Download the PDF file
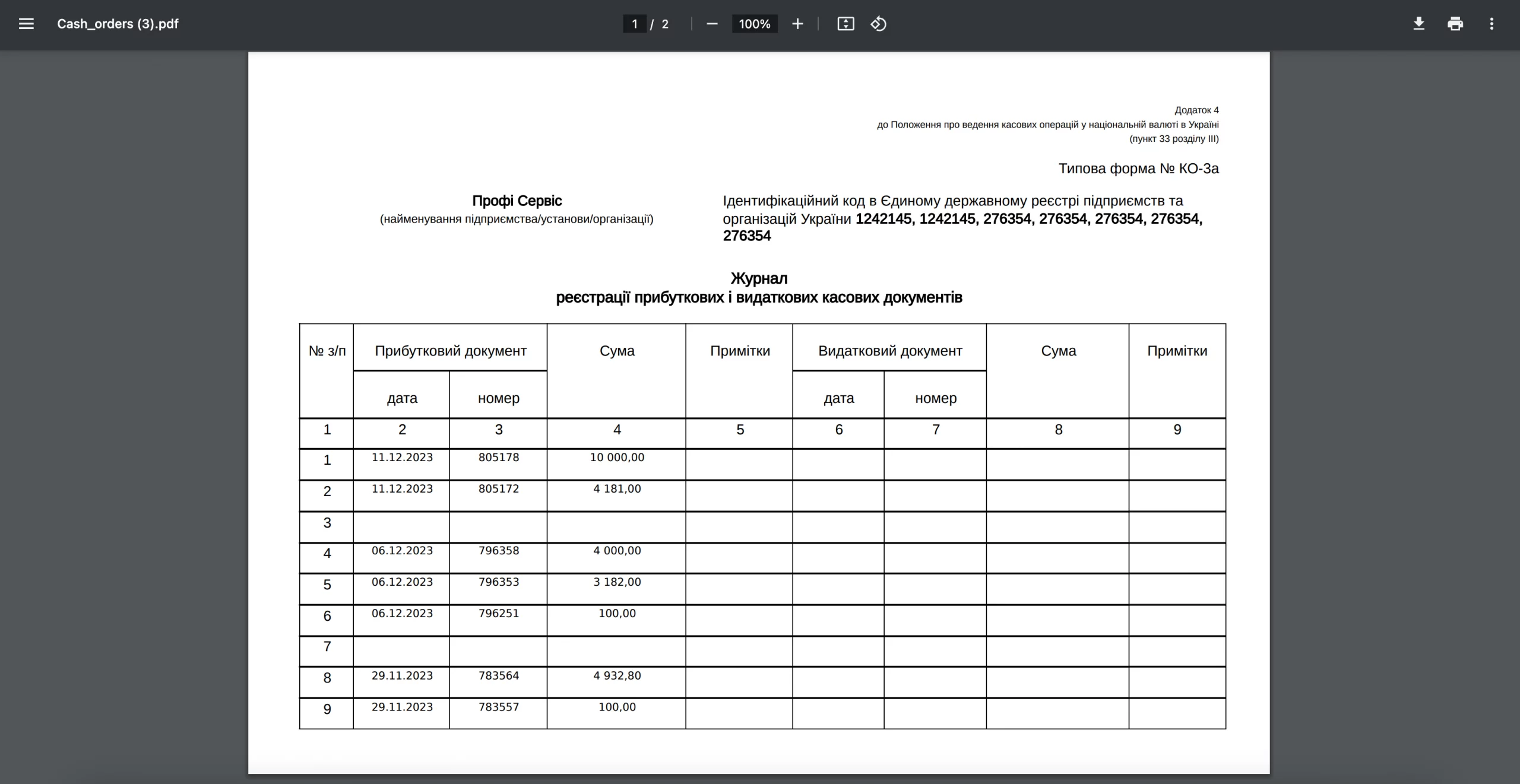Image resolution: width=1520 pixels, height=784 pixels. (1418, 24)
